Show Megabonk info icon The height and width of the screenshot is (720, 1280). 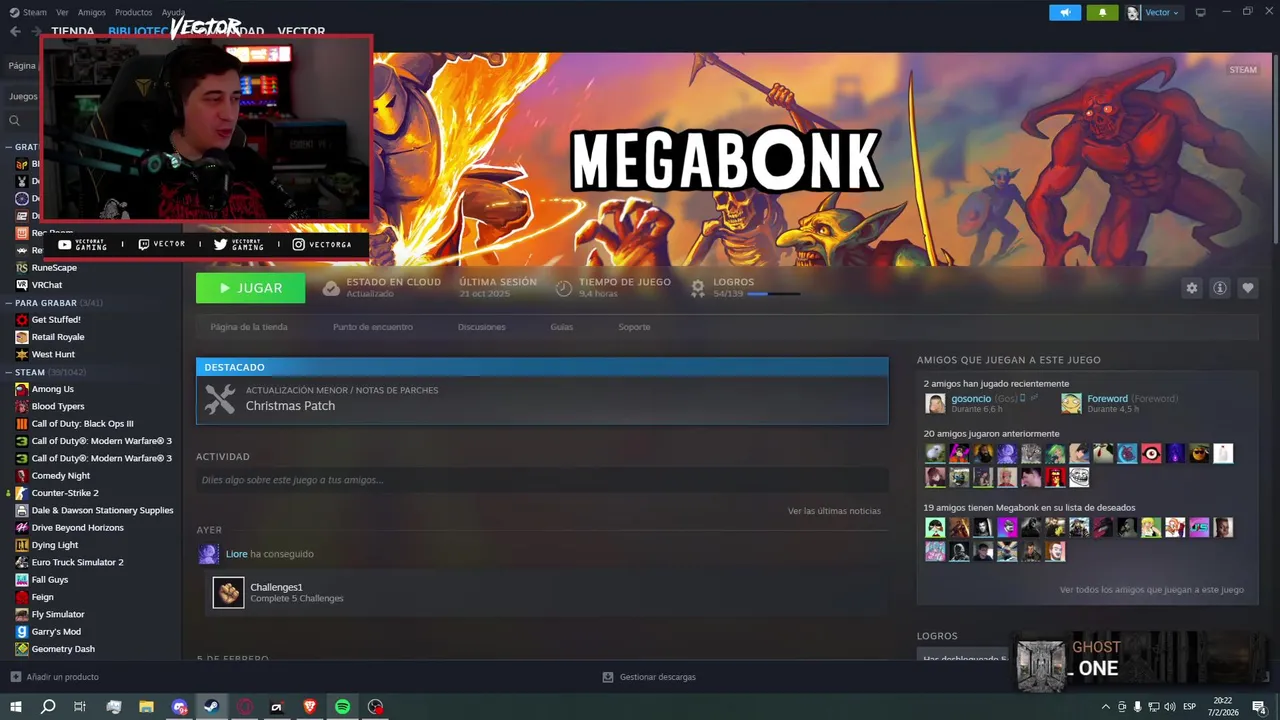1219,288
